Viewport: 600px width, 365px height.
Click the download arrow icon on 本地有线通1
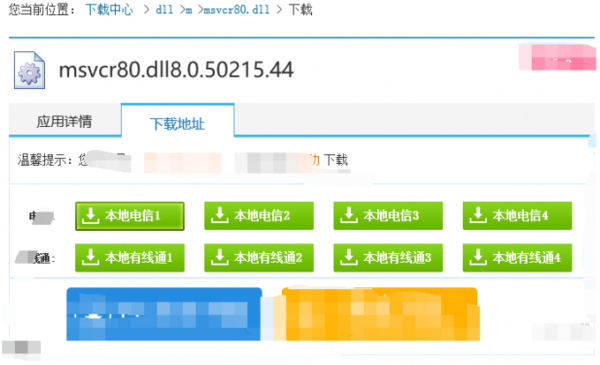(x=91, y=257)
